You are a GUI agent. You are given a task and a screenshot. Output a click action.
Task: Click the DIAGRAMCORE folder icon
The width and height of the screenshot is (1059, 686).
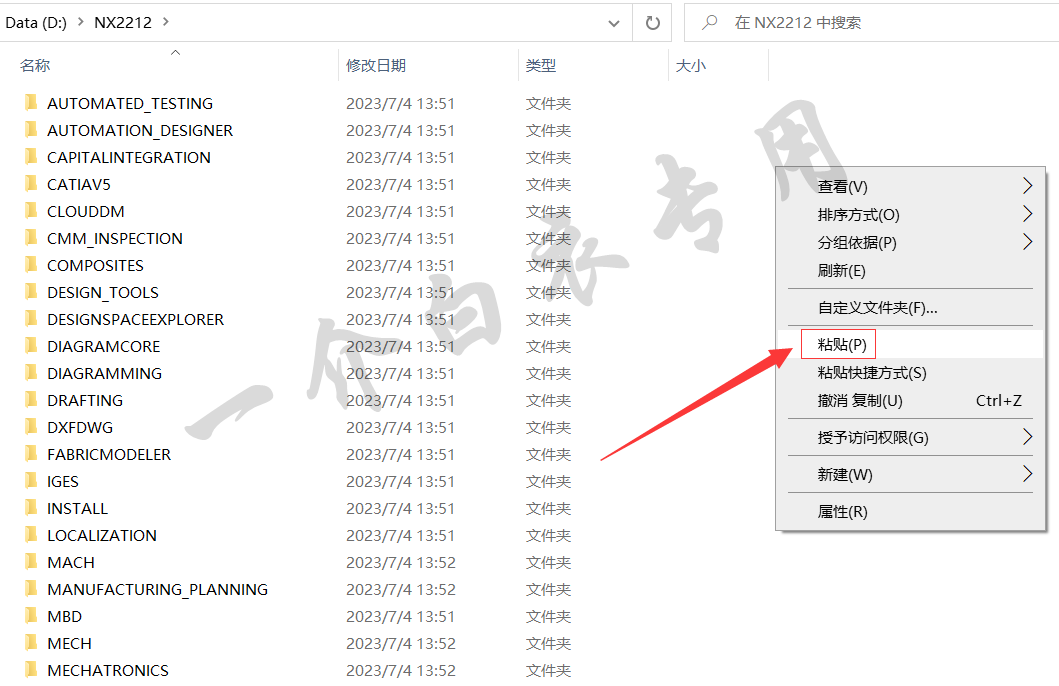click(30, 346)
